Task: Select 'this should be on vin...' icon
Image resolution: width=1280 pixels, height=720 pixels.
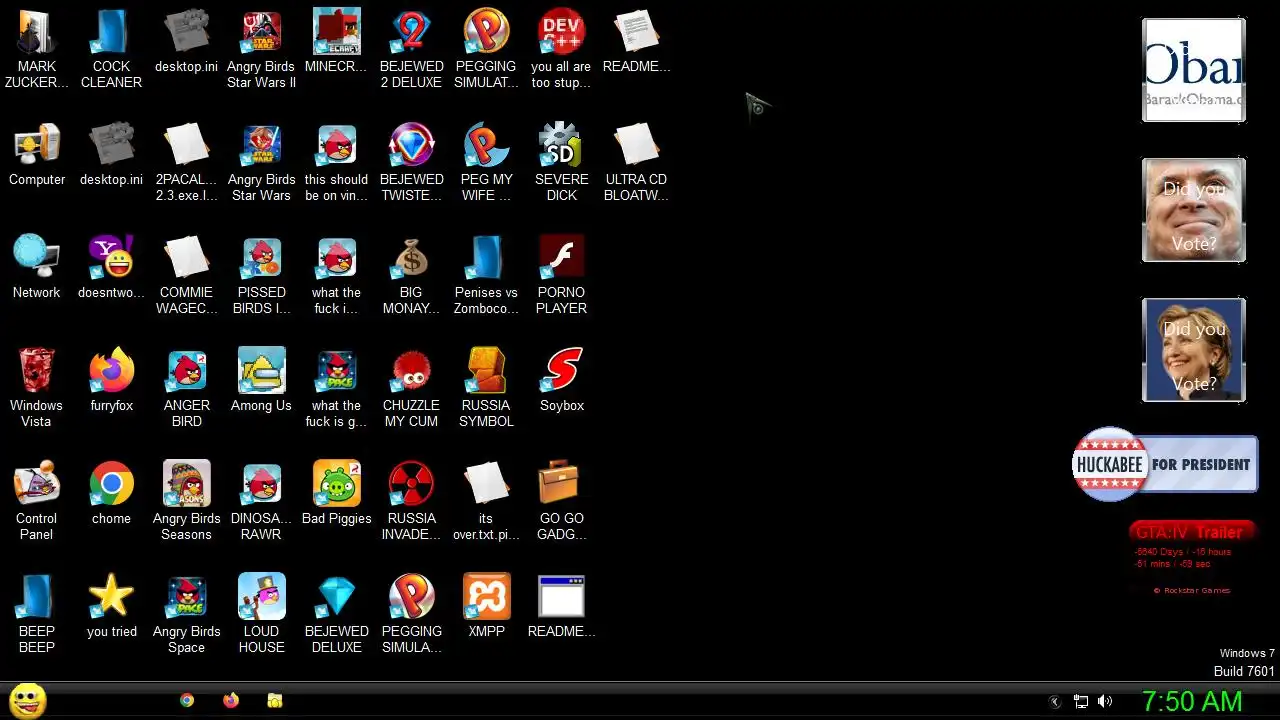Action: point(336,162)
